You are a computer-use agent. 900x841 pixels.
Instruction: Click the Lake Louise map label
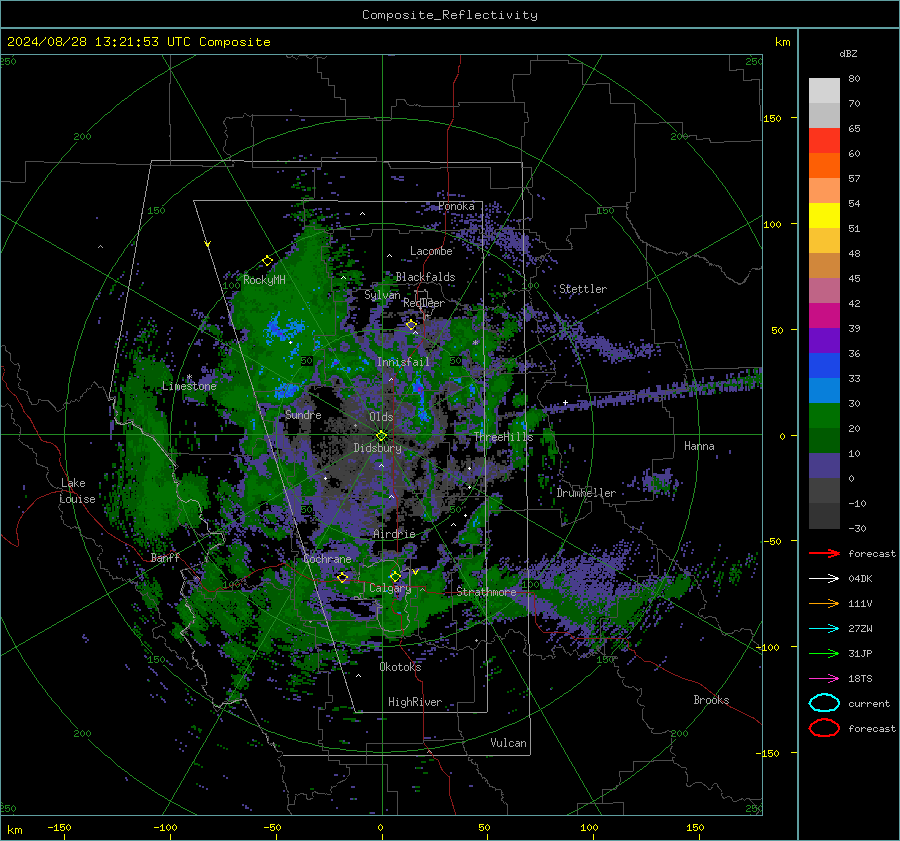coord(77,491)
